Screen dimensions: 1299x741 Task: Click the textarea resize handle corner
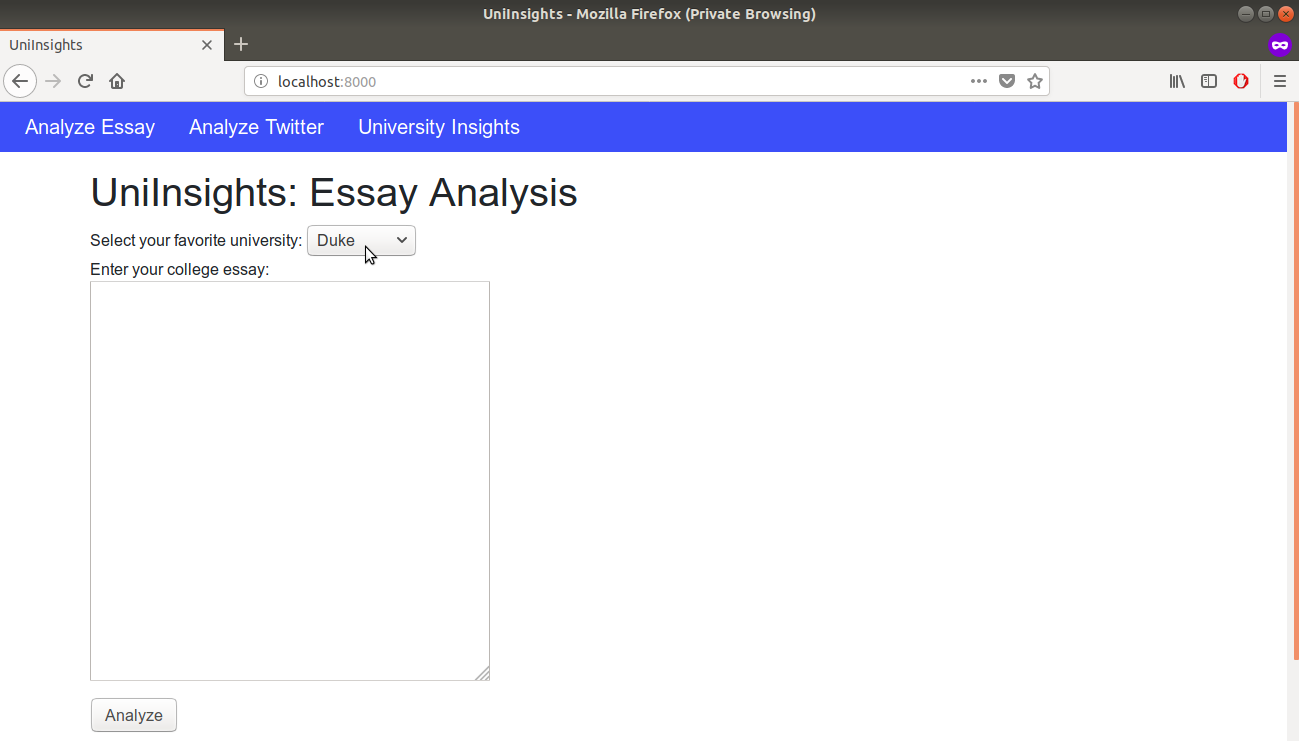tap(482, 673)
